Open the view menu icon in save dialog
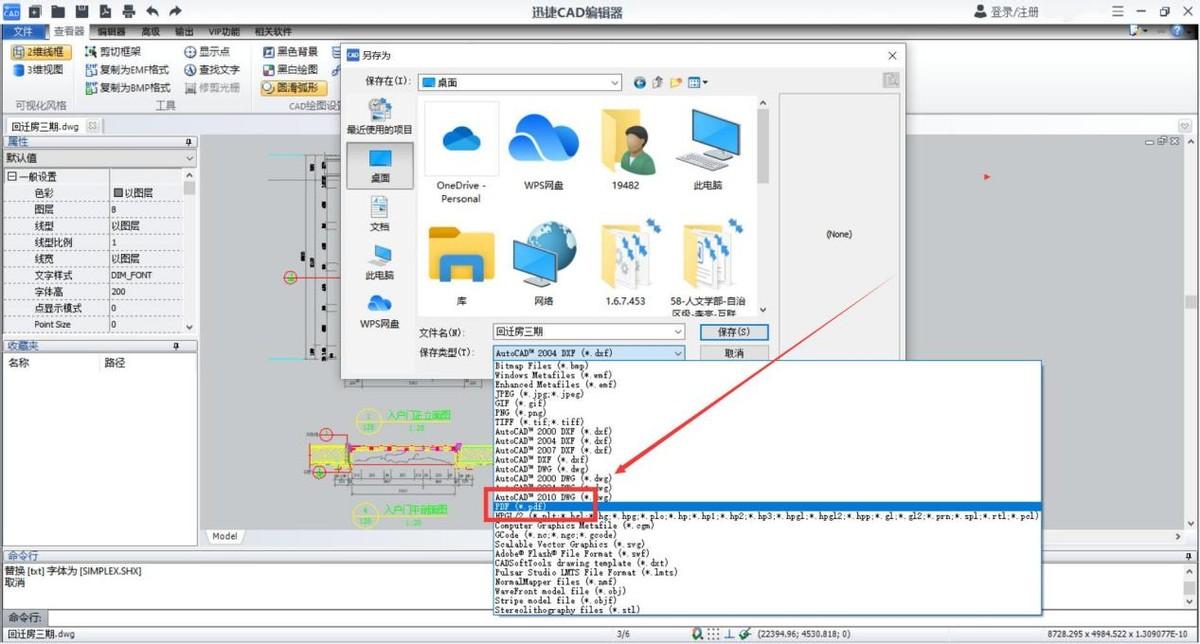The image size is (1200, 644). 698,82
